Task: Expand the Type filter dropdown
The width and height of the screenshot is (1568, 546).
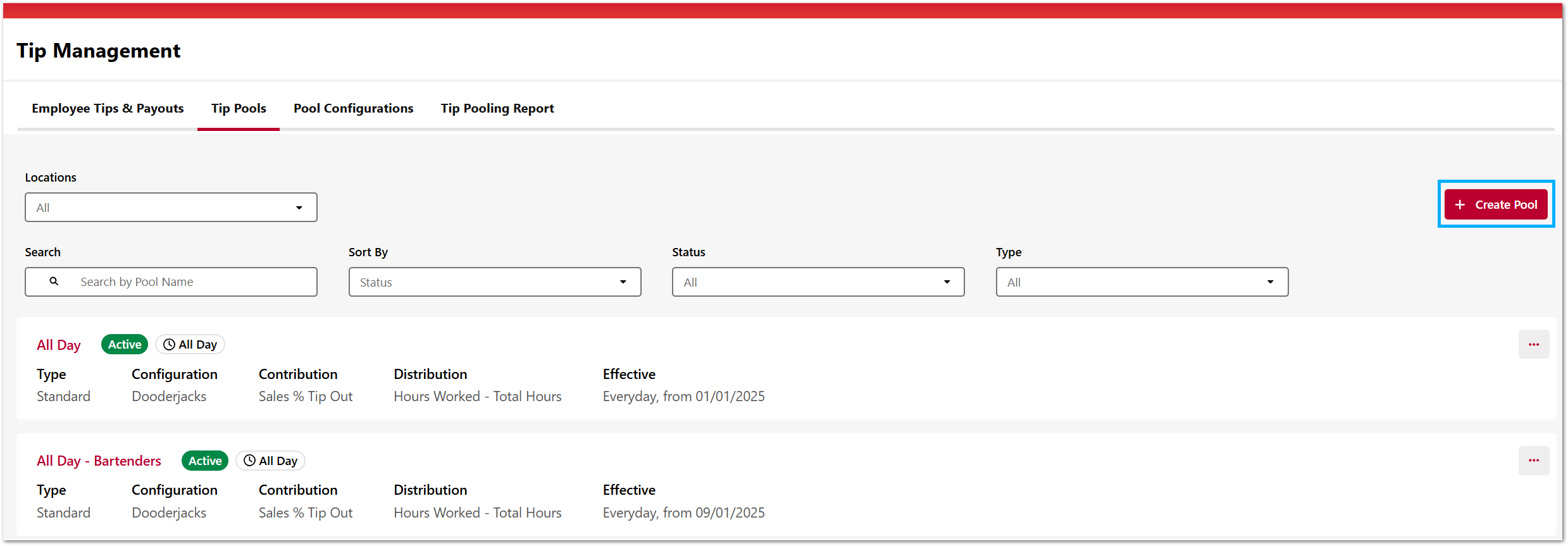Action: click(x=1142, y=282)
